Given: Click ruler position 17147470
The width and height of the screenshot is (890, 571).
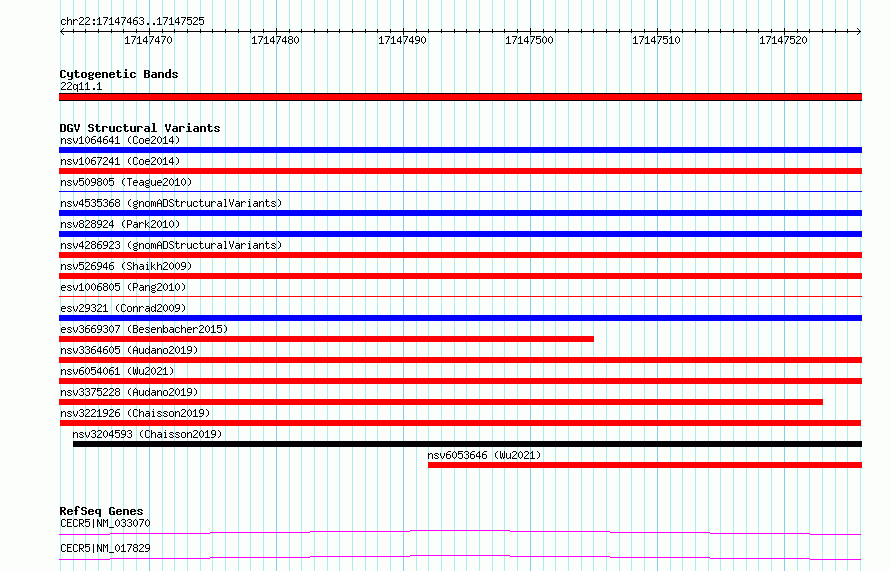Looking at the screenshot, I should [x=148, y=40].
